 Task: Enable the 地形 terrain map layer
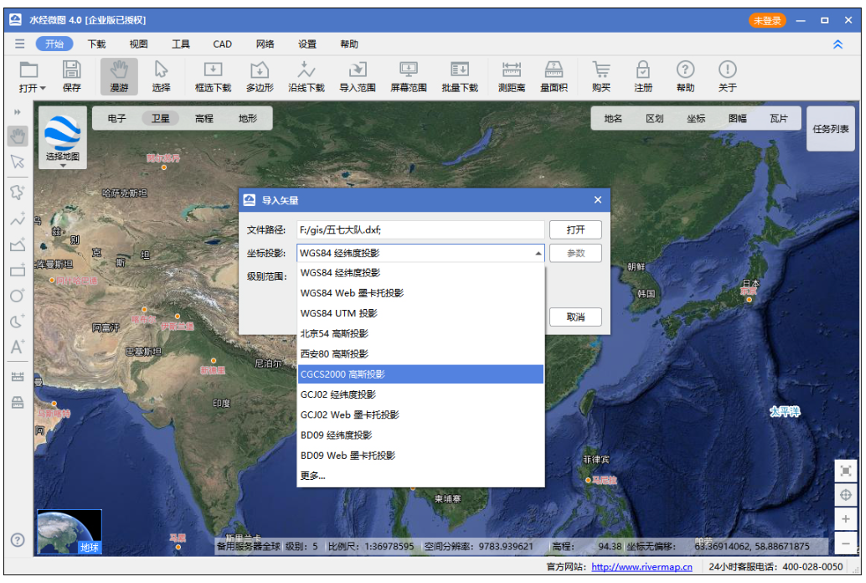[247, 118]
